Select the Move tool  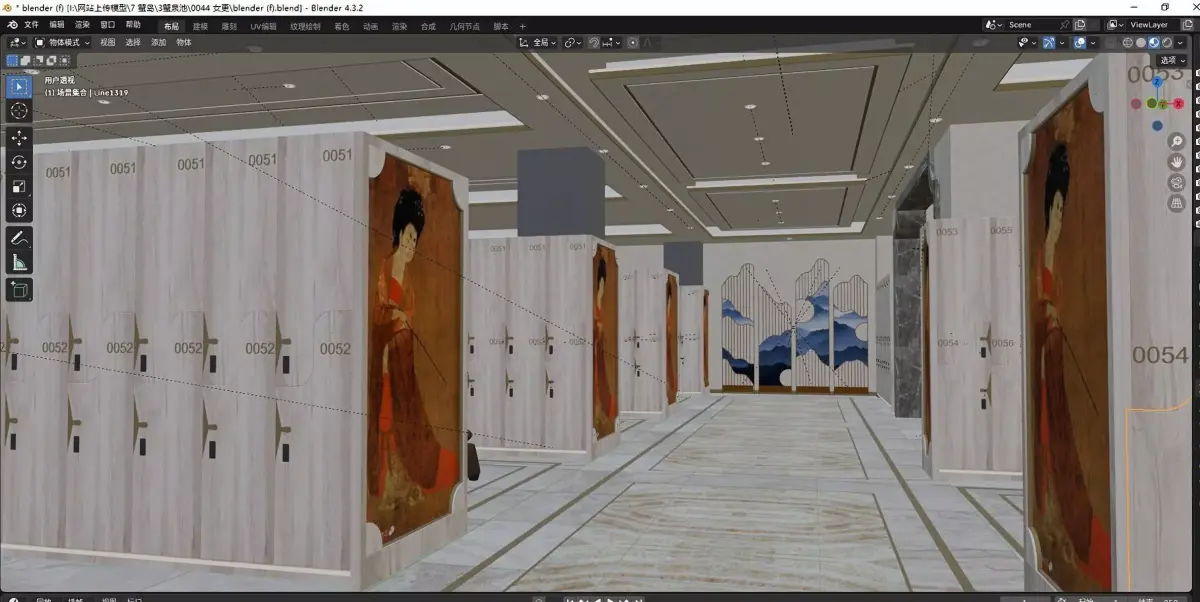[x=19, y=138]
